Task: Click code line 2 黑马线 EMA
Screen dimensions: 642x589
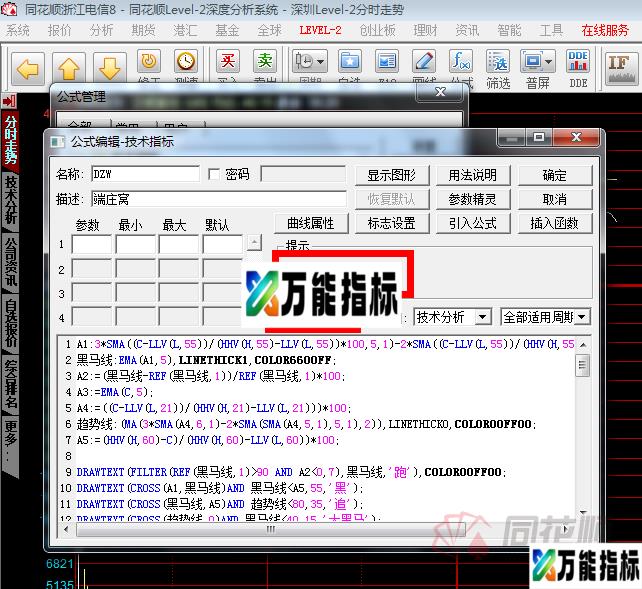Action: (206, 360)
